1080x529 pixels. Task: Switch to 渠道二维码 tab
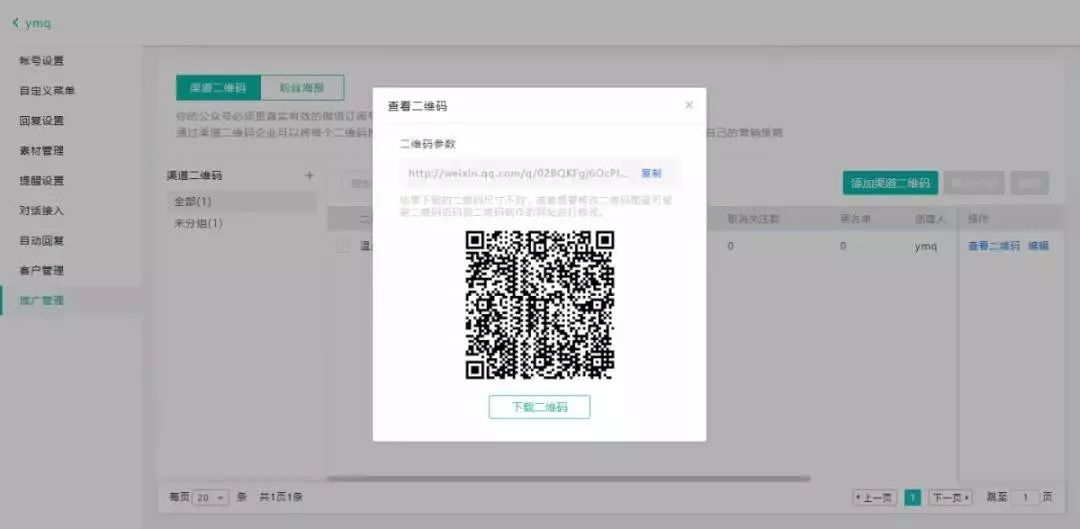(x=218, y=88)
